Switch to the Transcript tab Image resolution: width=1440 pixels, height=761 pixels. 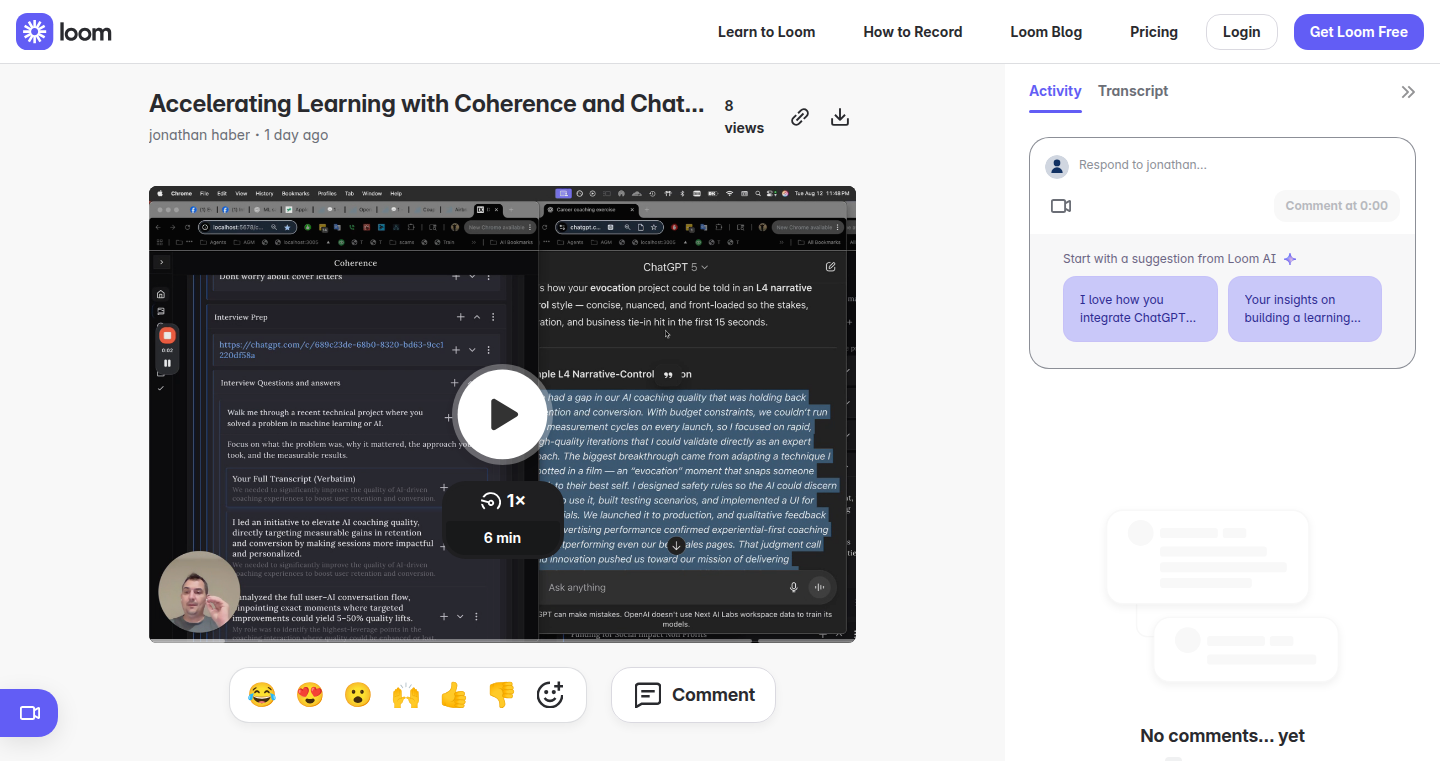[x=1133, y=91]
